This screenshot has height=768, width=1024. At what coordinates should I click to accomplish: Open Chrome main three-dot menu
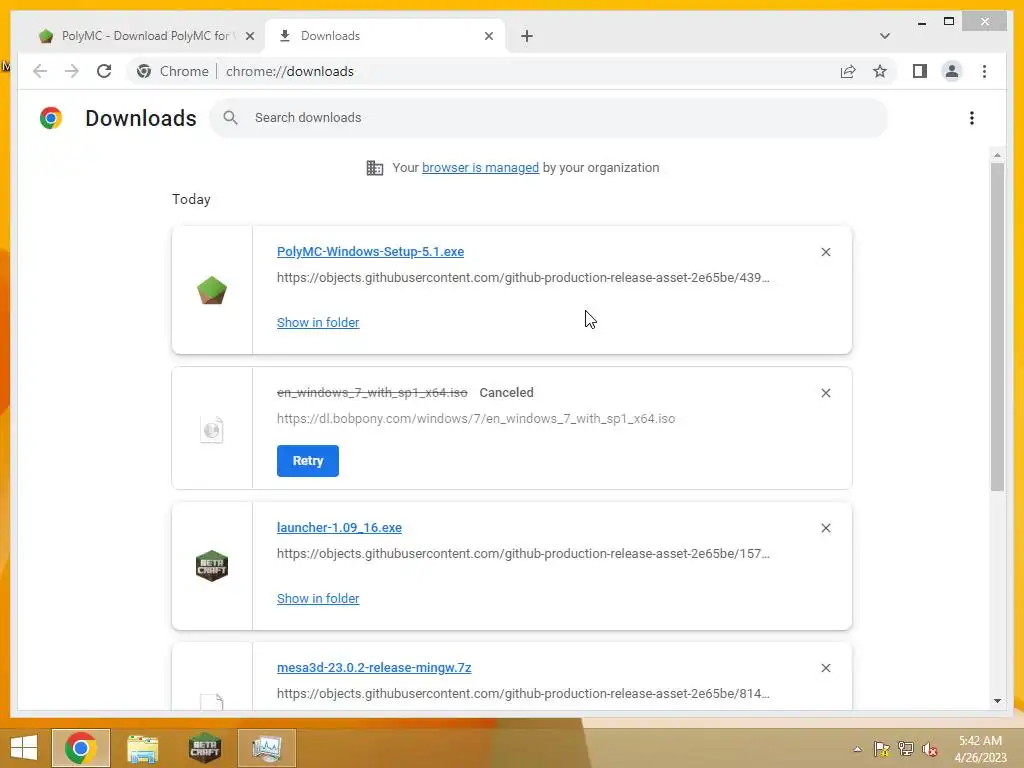pyautogui.click(x=984, y=71)
